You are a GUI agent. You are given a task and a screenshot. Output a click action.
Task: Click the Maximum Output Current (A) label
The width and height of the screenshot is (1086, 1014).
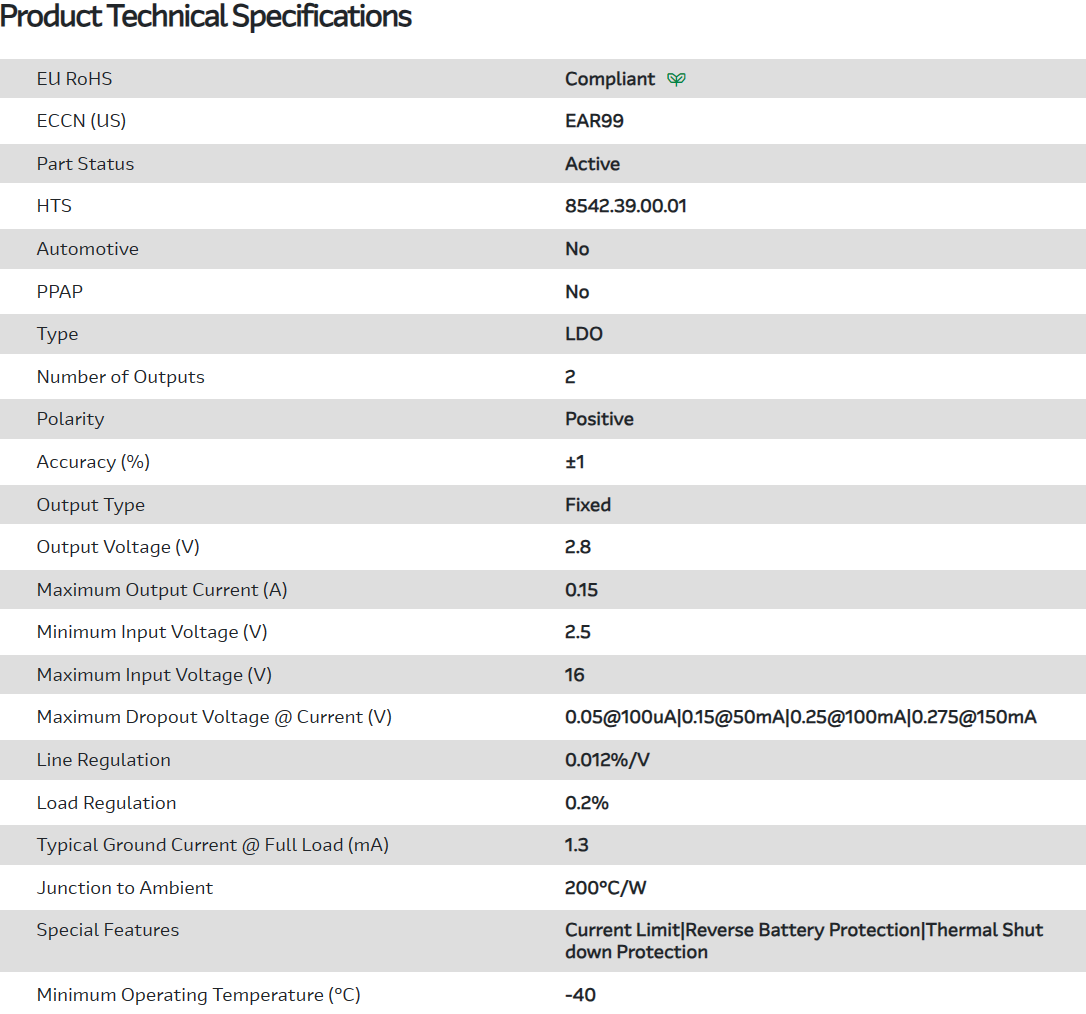162,590
